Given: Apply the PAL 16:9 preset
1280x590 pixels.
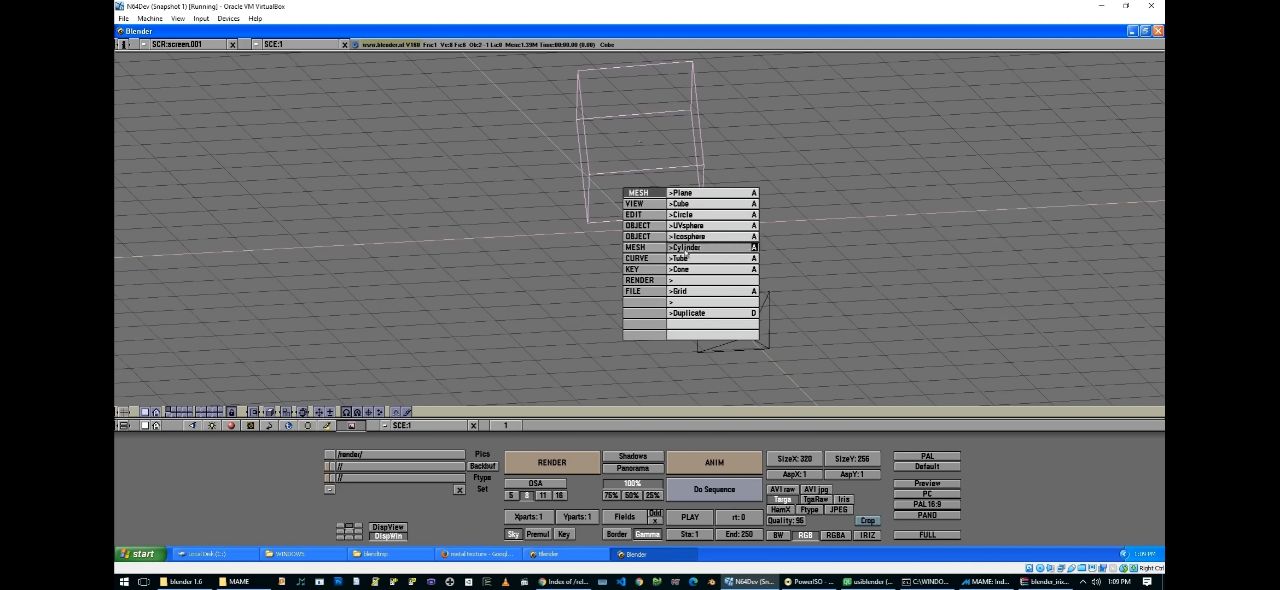Looking at the screenshot, I should [927, 504].
